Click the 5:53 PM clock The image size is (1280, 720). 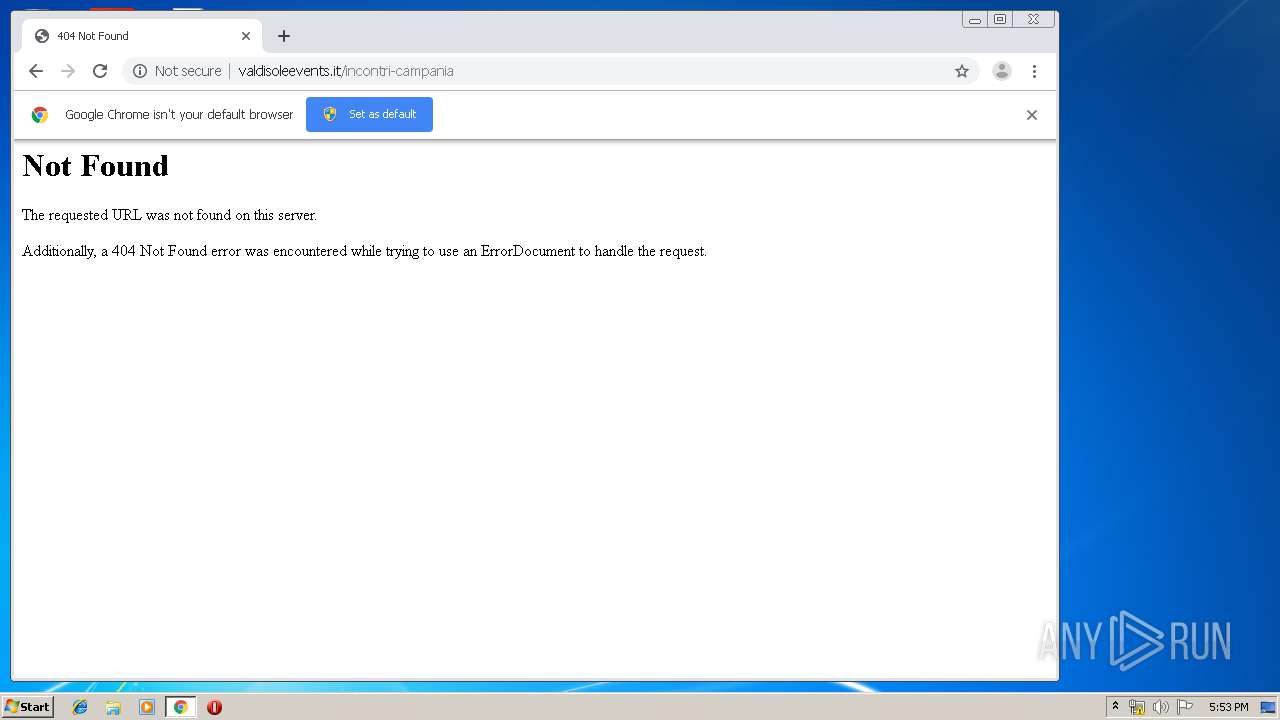1228,707
